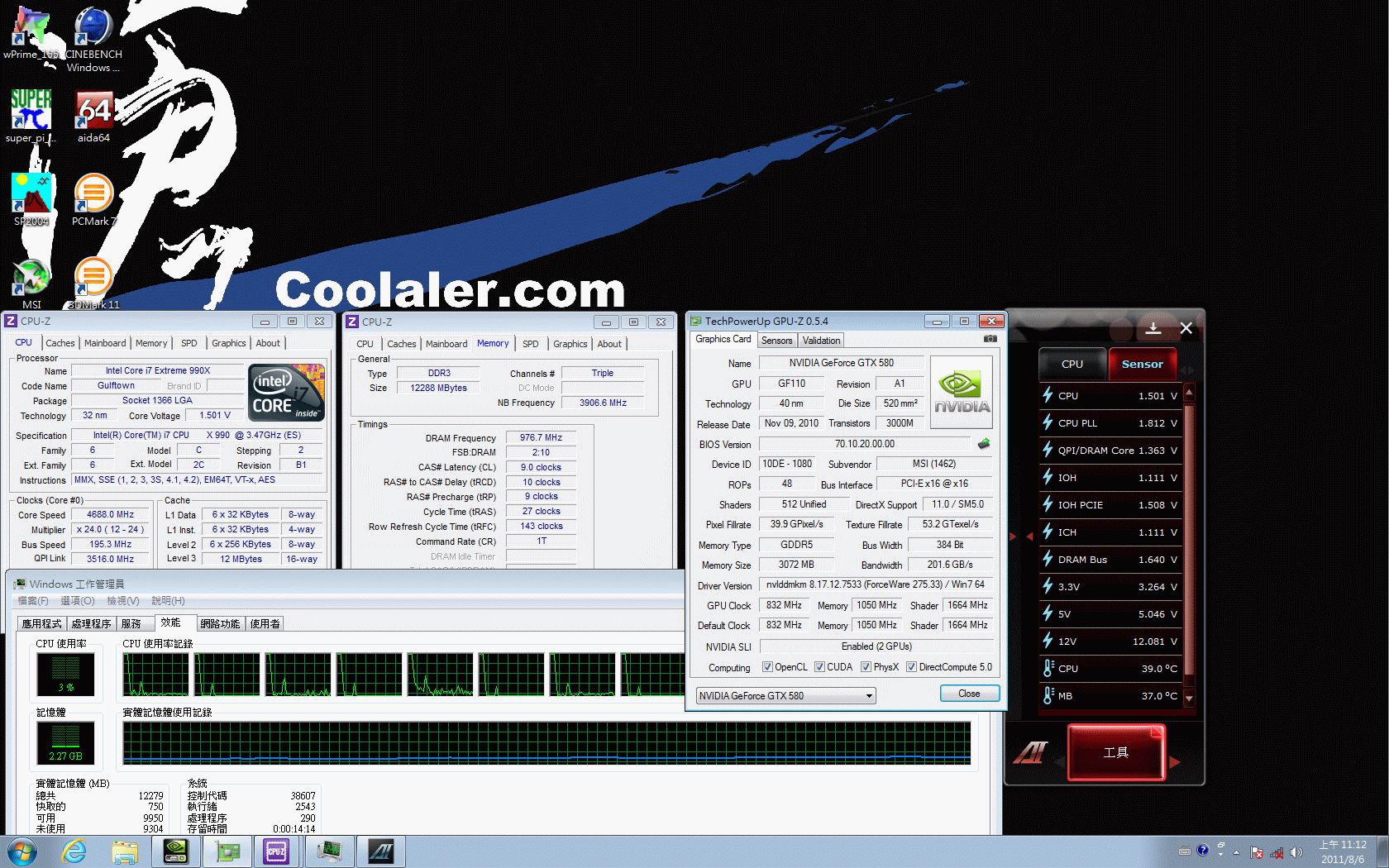Click the BIOS save chip icon in GPU-Z

pyautogui.click(x=984, y=444)
